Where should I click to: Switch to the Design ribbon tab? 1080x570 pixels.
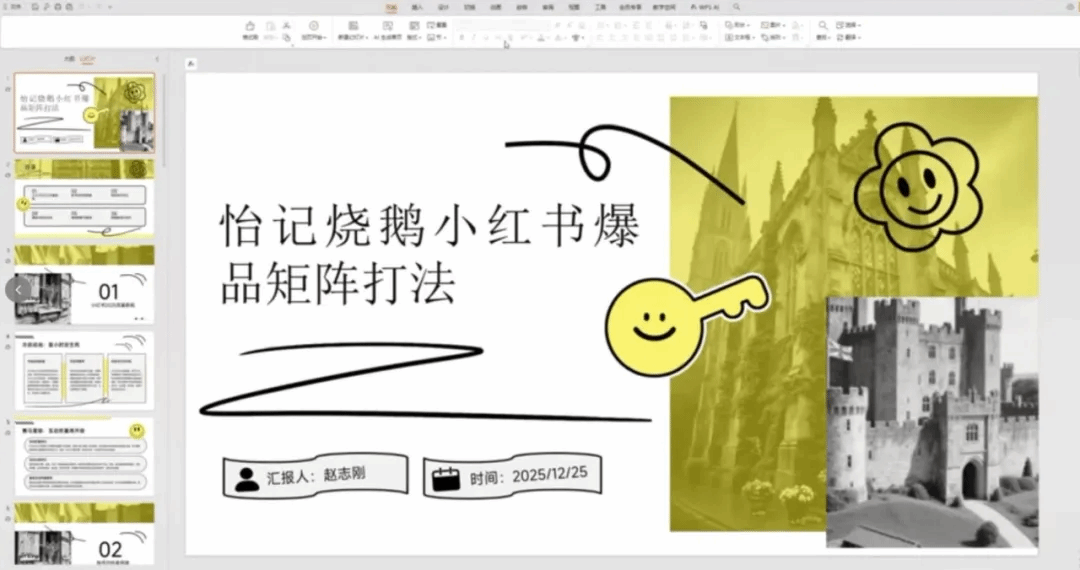tap(444, 7)
